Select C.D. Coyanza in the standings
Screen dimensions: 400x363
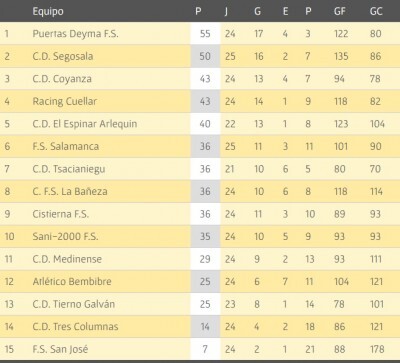[62, 79]
